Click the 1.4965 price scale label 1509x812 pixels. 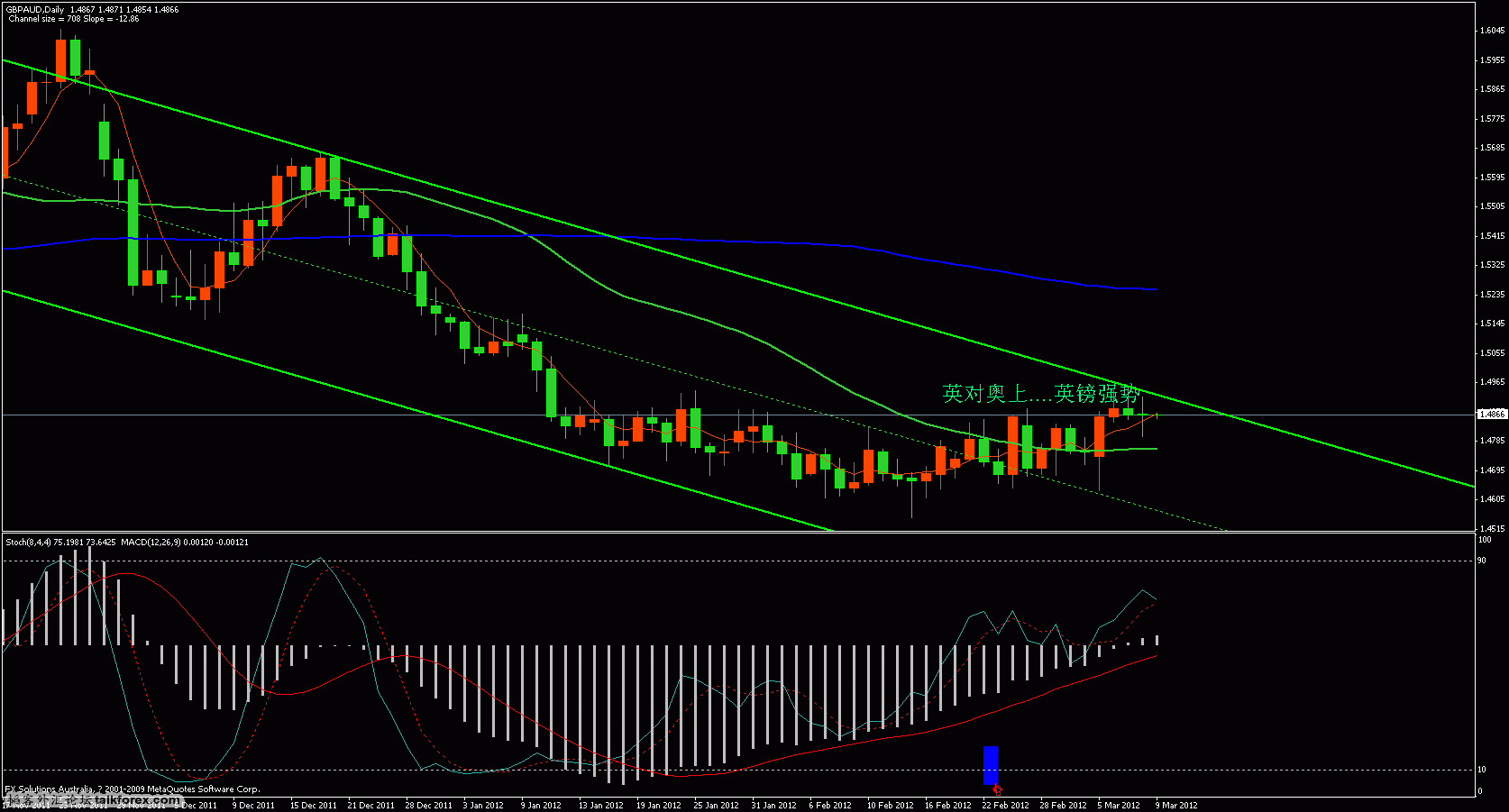[1492, 382]
